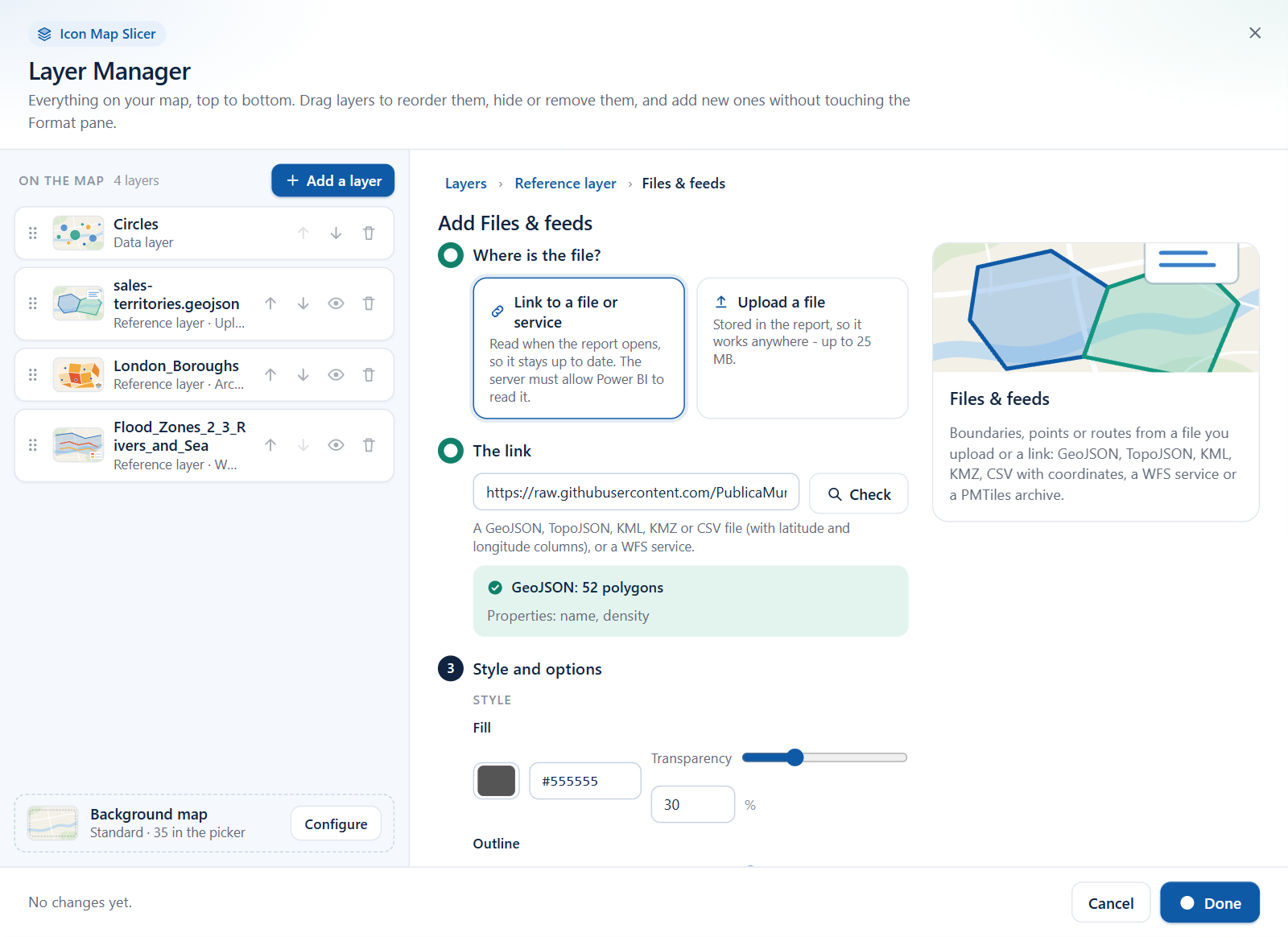Screen dimensions: 1288x937
Task: Move London_Boroughs layer down
Action: point(303,374)
